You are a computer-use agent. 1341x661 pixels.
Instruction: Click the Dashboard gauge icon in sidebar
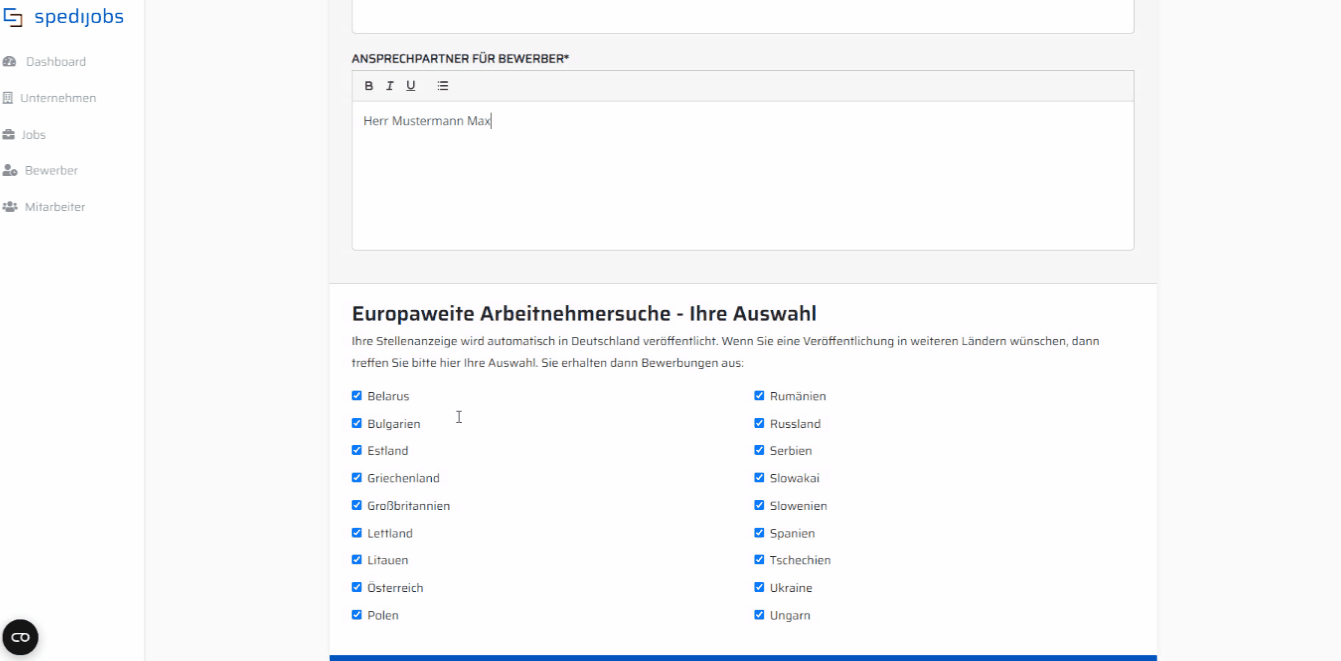[x=10, y=62]
